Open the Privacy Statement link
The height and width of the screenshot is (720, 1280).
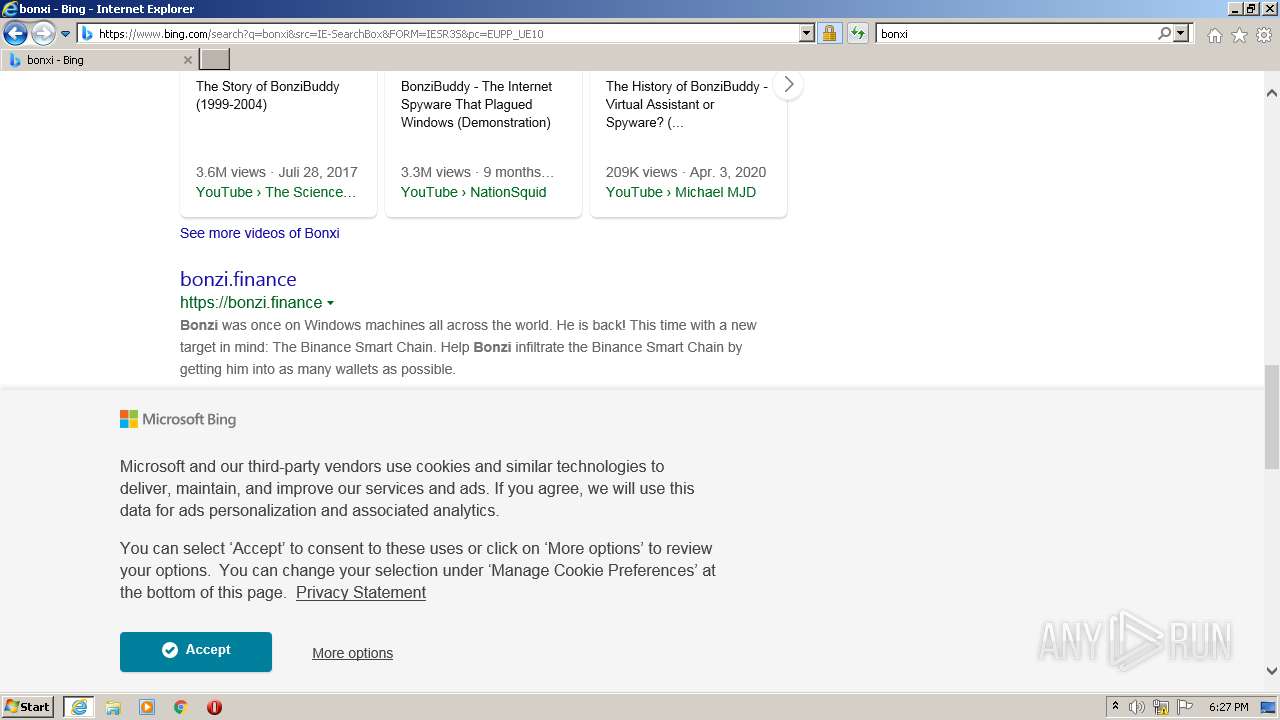tap(361, 592)
